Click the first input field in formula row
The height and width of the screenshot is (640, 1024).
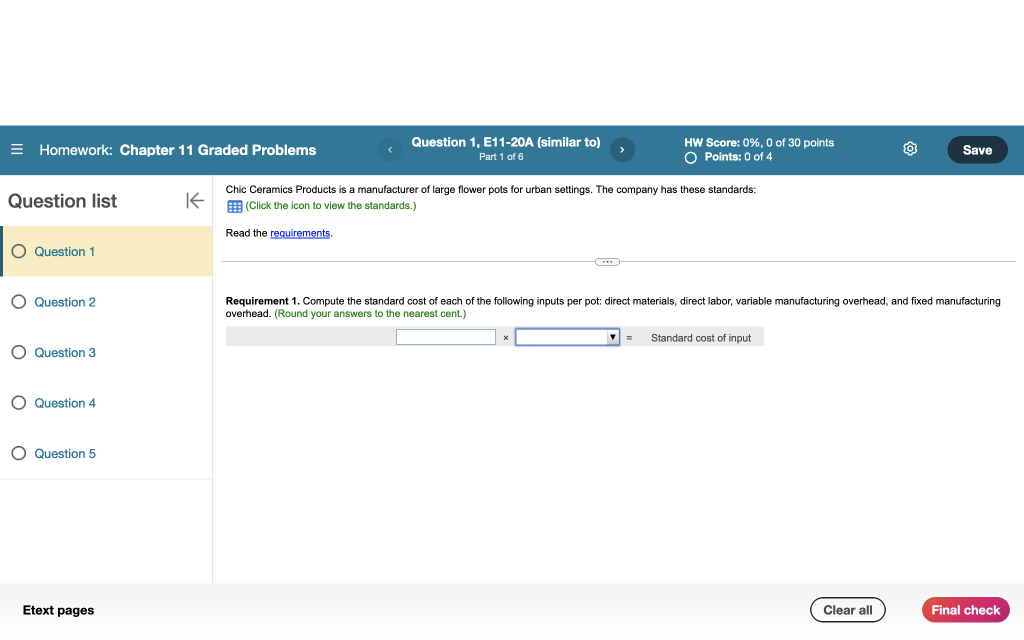446,337
